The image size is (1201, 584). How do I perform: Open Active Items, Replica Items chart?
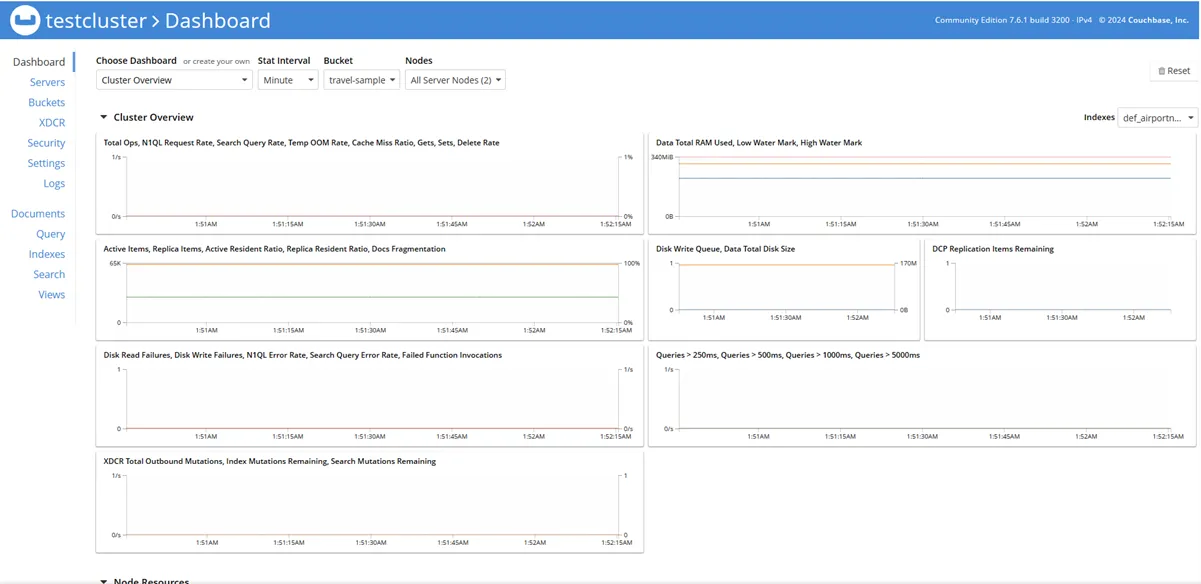pyautogui.click(x=370, y=287)
